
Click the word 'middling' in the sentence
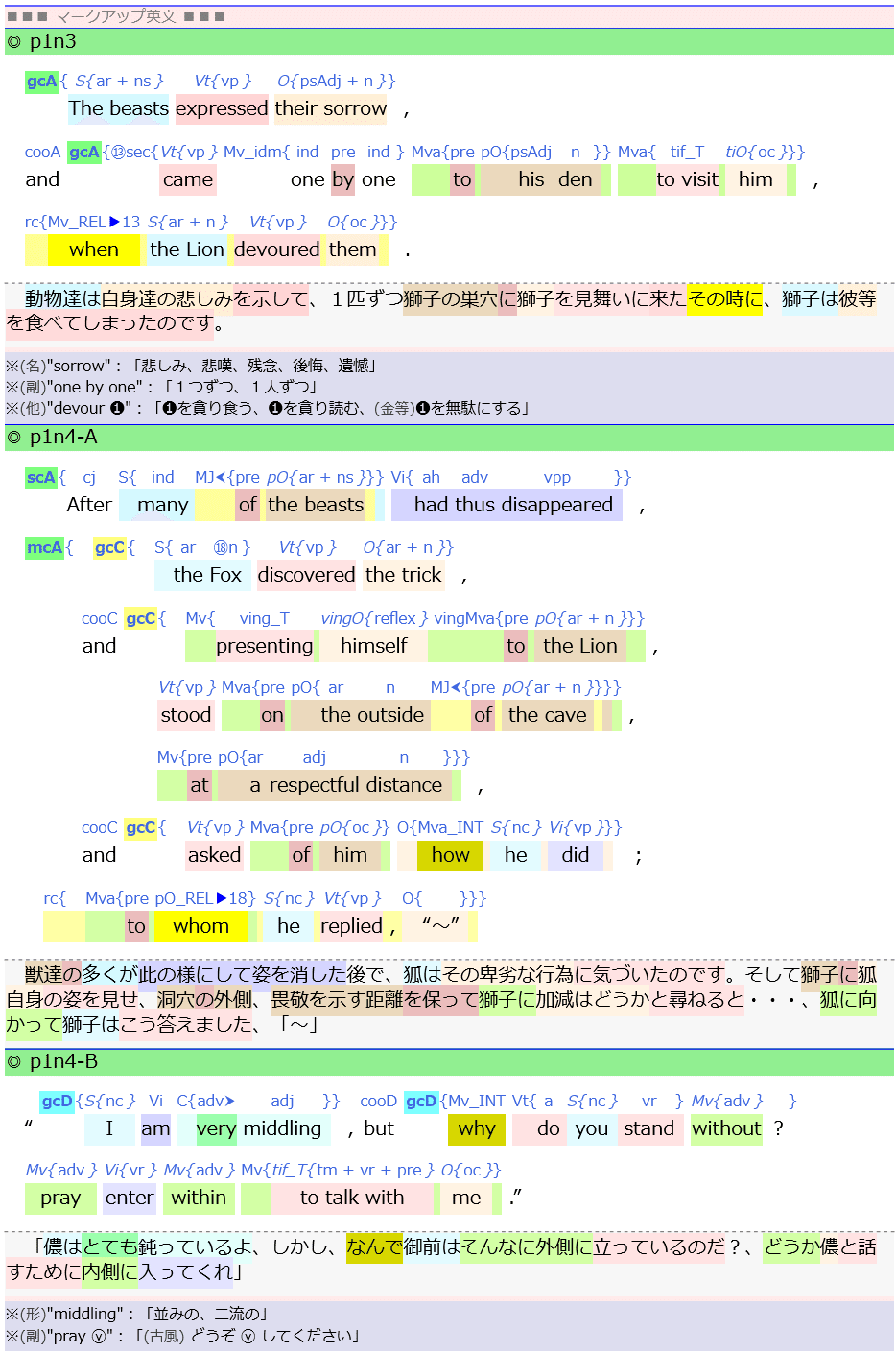(x=283, y=1128)
